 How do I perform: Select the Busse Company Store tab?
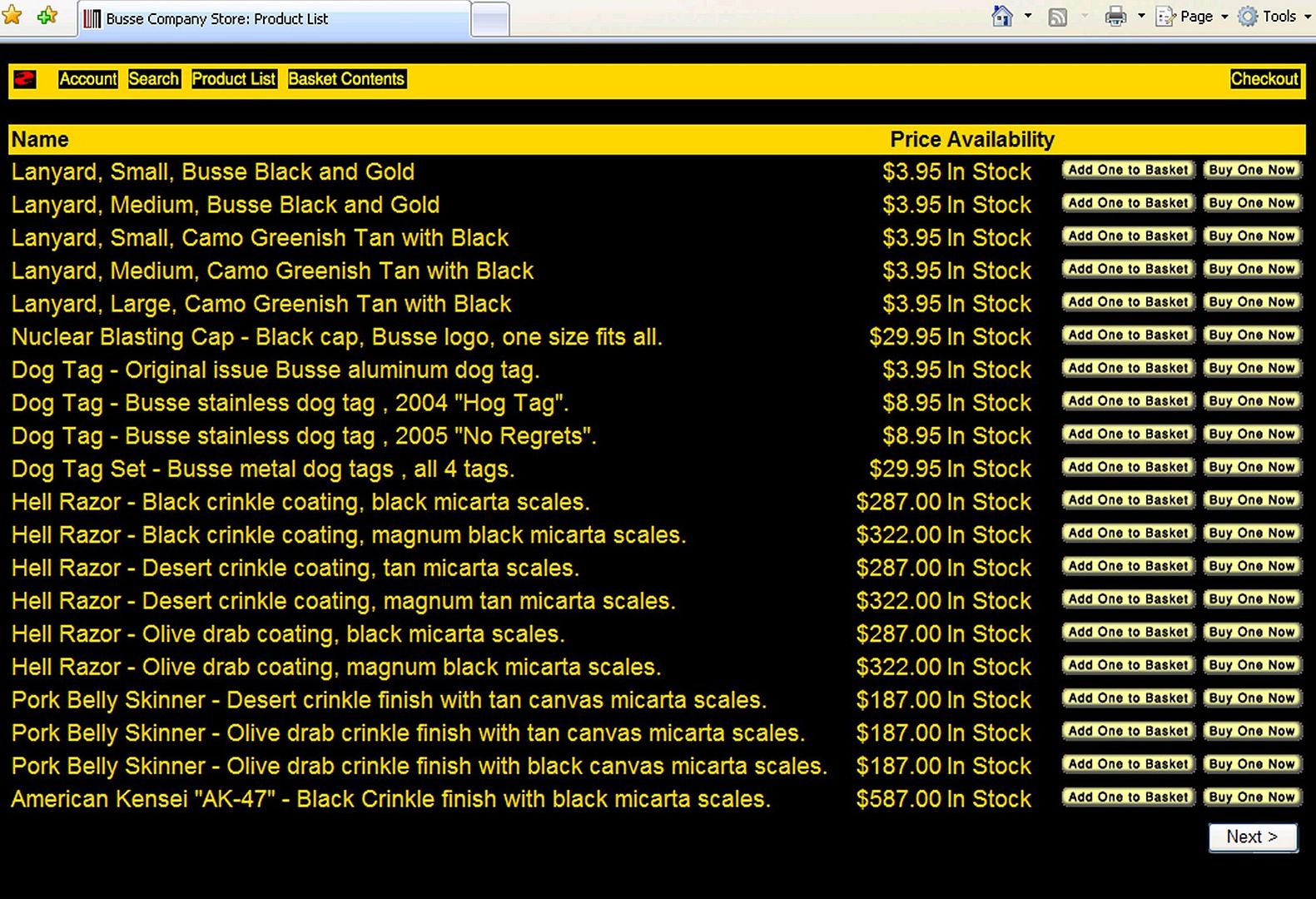pyautogui.click(x=275, y=18)
